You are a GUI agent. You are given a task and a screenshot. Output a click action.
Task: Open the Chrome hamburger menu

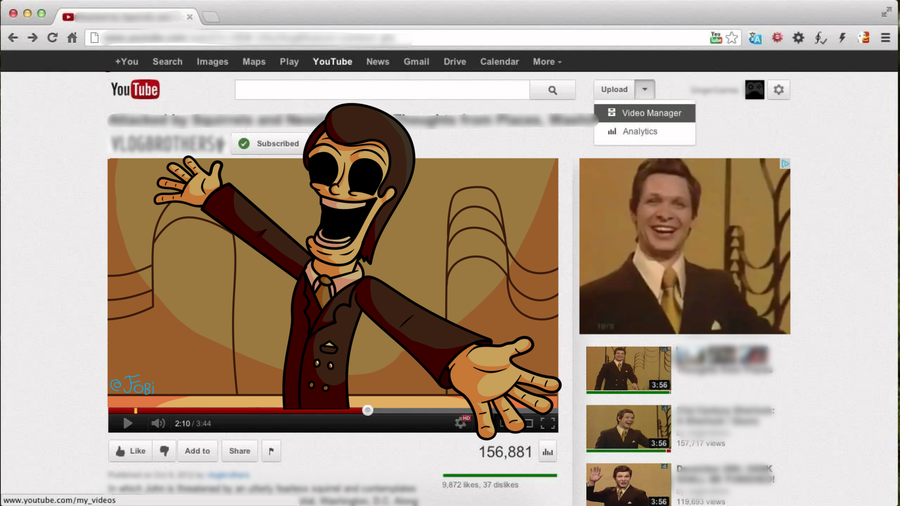pyautogui.click(x=886, y=38)
